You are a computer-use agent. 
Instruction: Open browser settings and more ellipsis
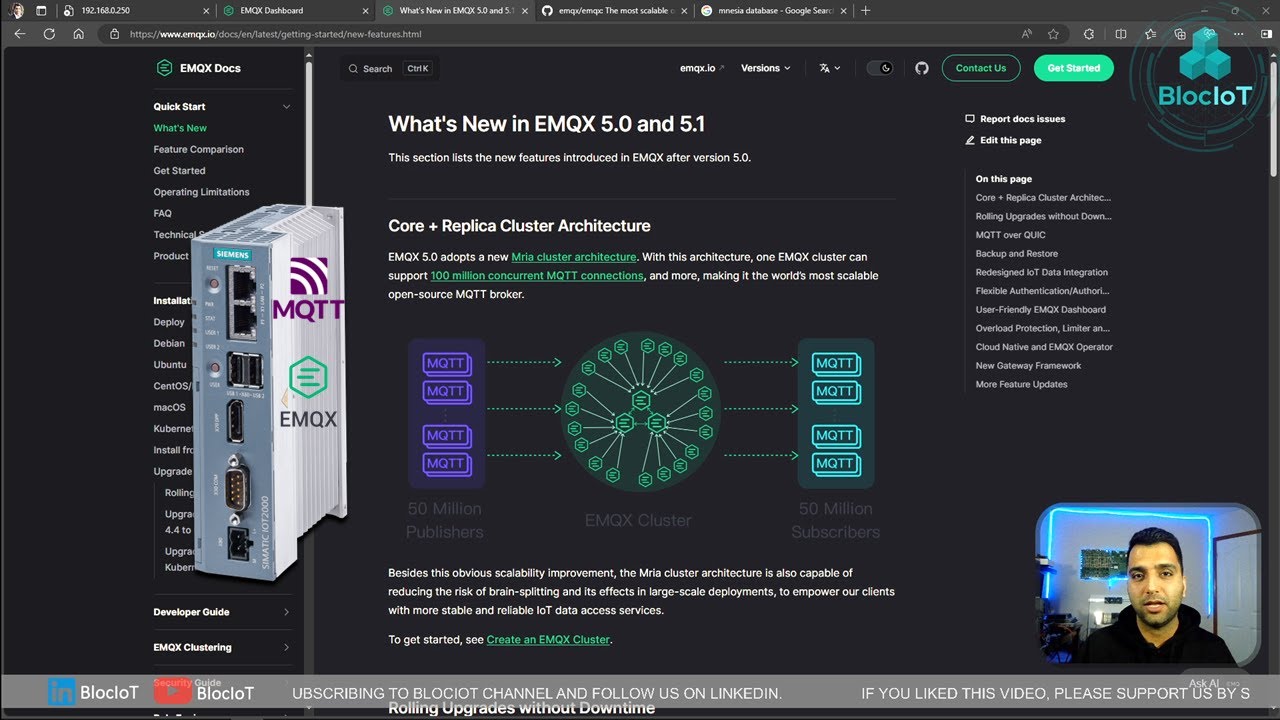pyautogui.click(x=1239, y=33)
